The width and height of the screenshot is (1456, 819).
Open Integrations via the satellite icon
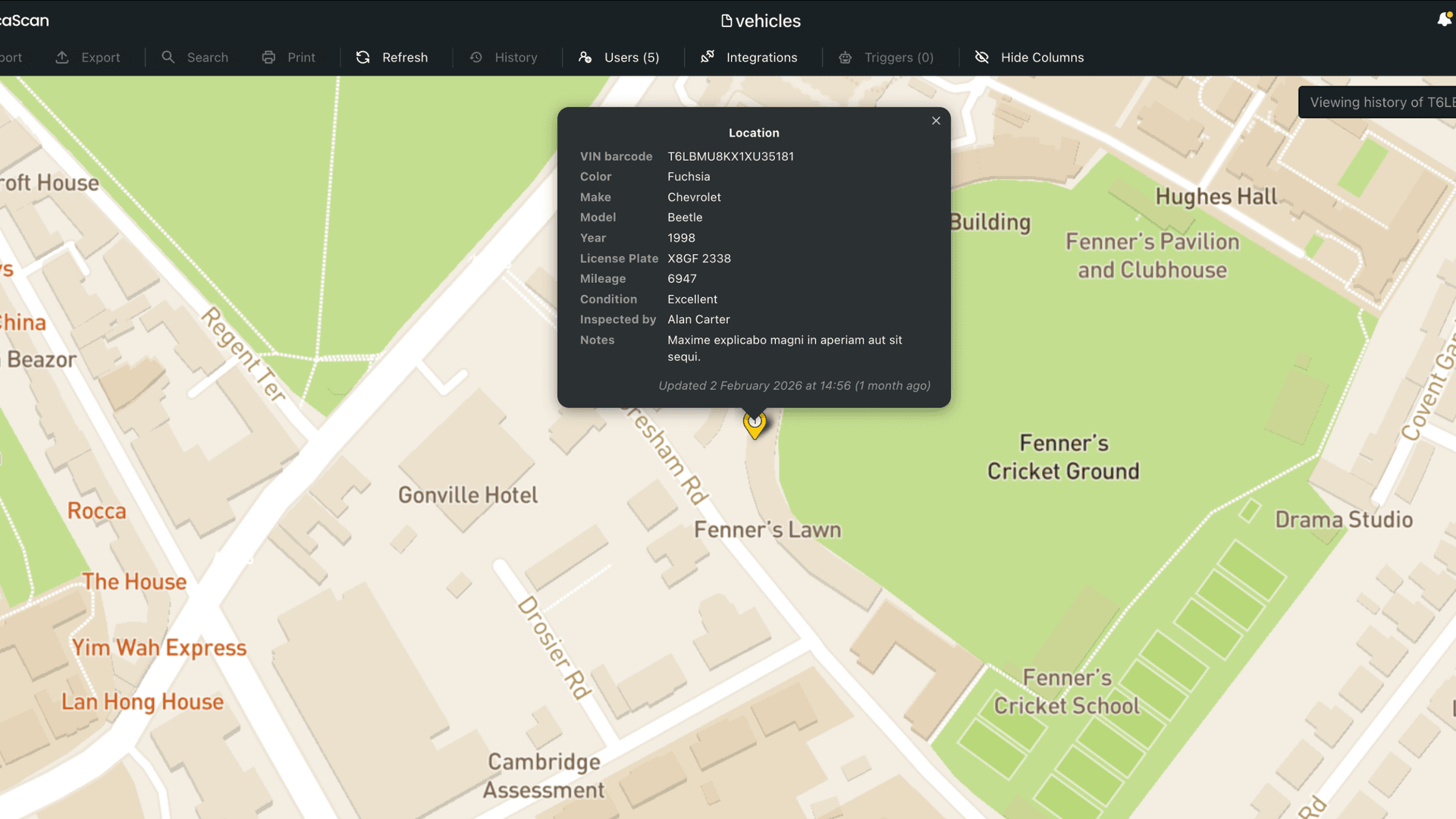707,57
